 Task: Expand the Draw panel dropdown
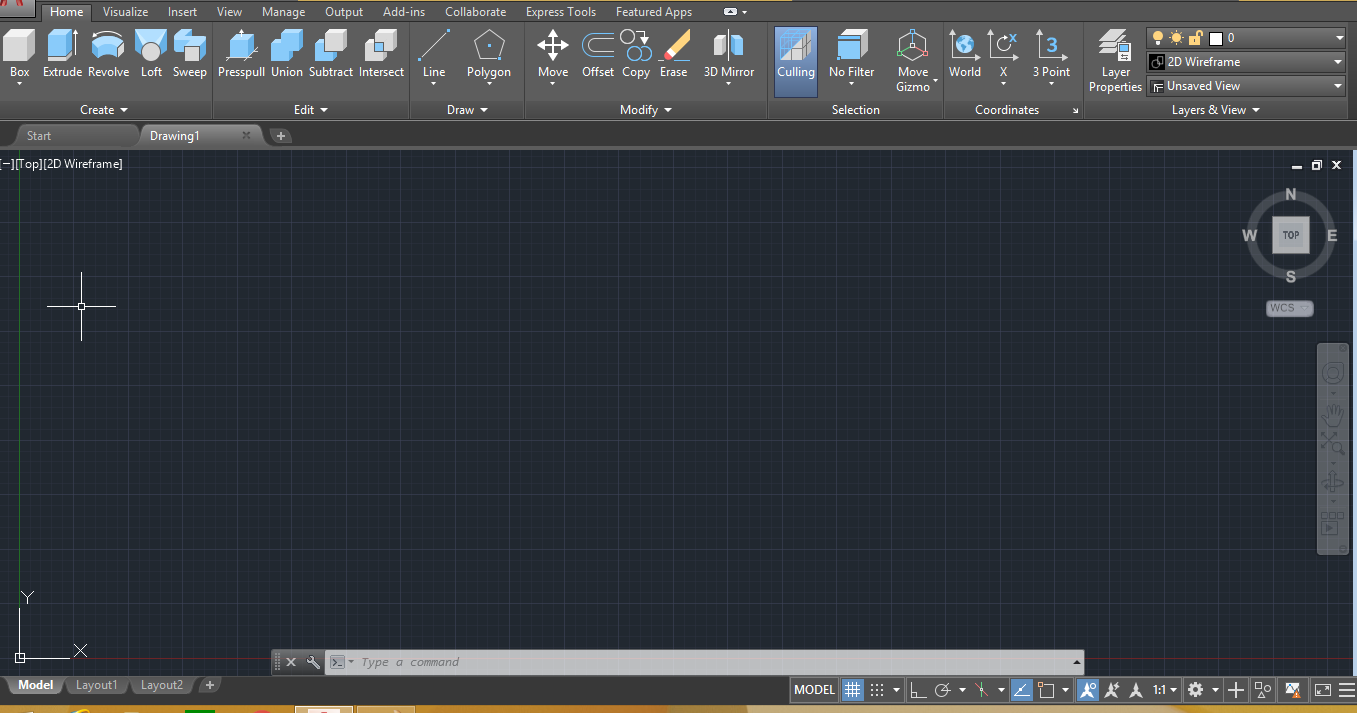[467, 110]
